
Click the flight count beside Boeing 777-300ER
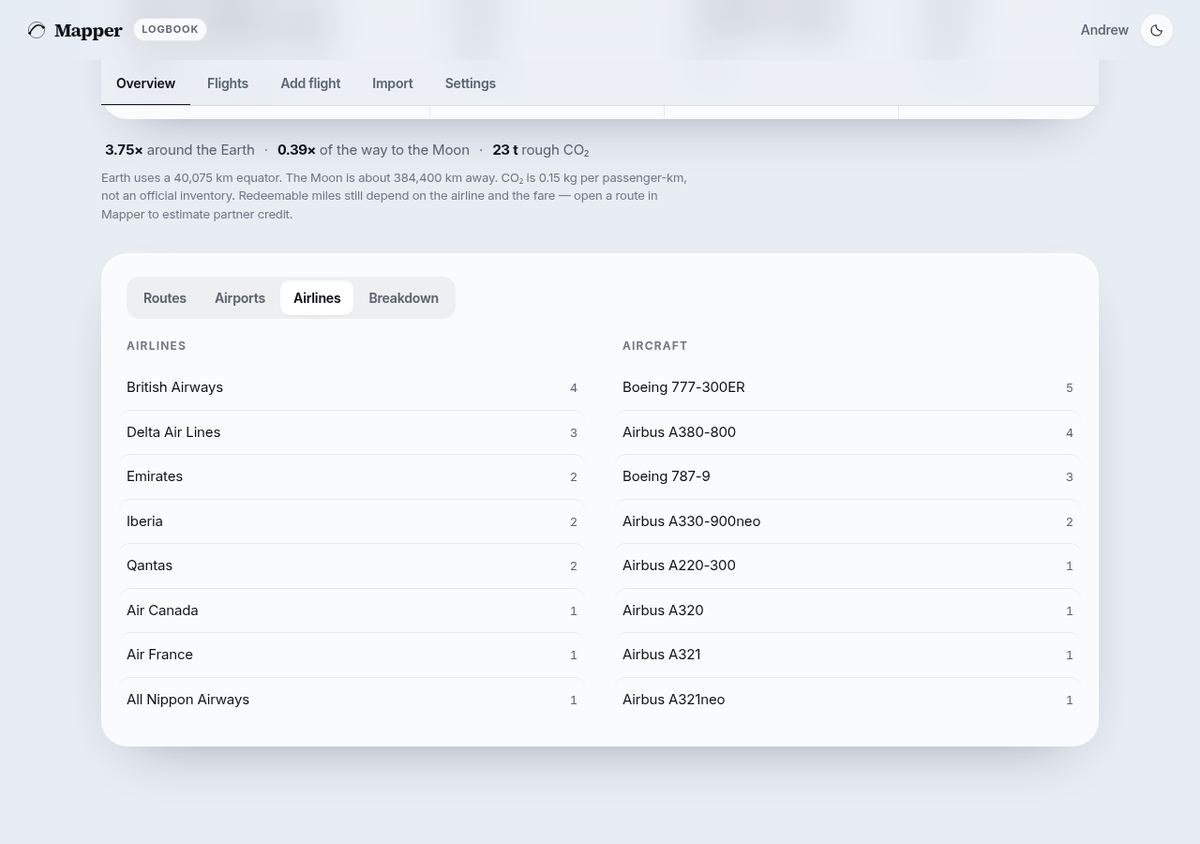click(x=1070, y=388)
